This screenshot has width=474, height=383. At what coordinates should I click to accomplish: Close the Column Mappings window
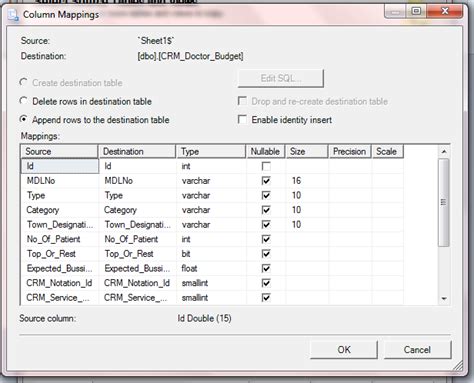tap(444, 11)
